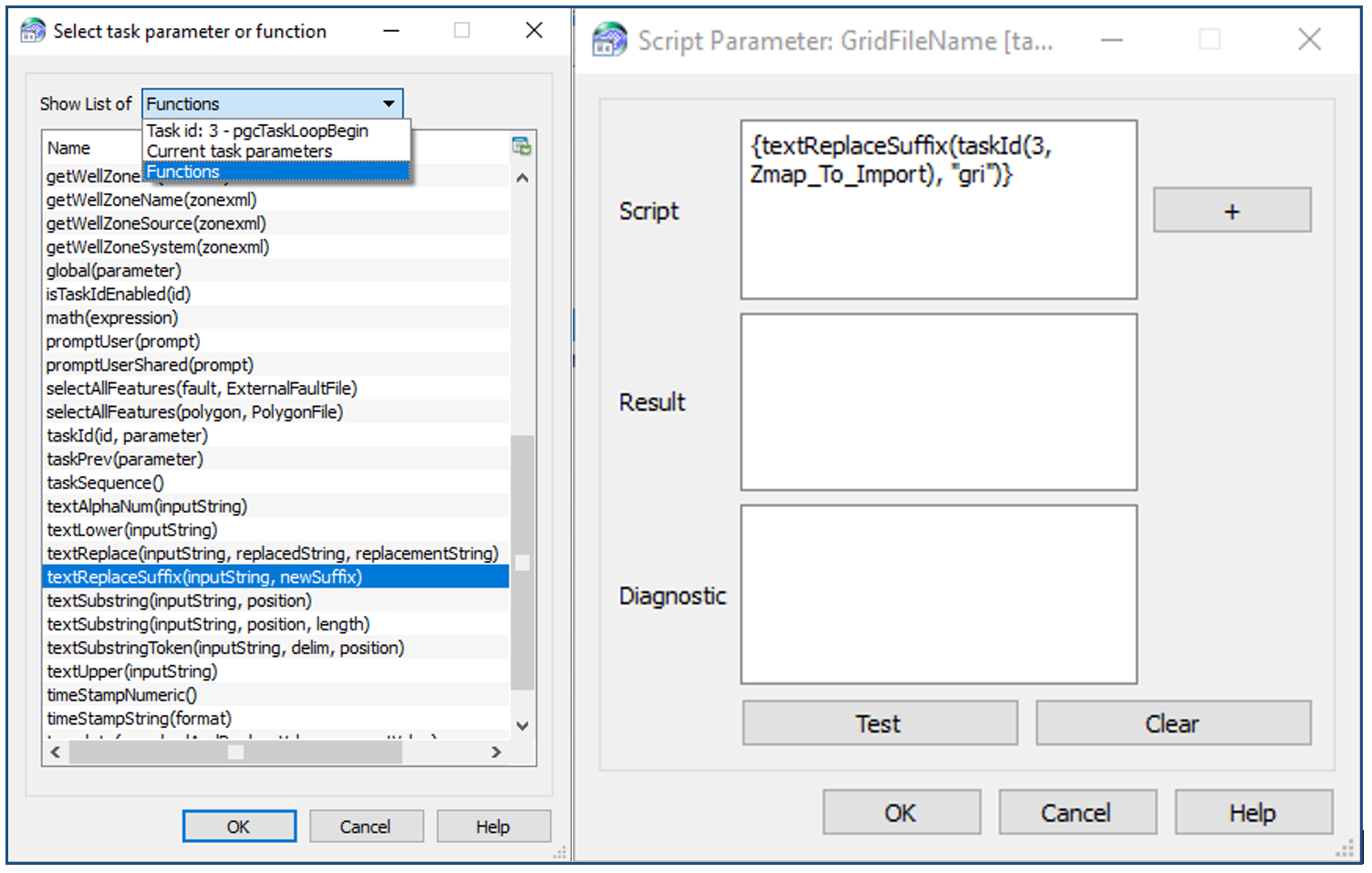Select textReplaceSuffix(inputString, newSuffix) function
This screenshot has width=1372, height=873.
[x=204, y=577]
